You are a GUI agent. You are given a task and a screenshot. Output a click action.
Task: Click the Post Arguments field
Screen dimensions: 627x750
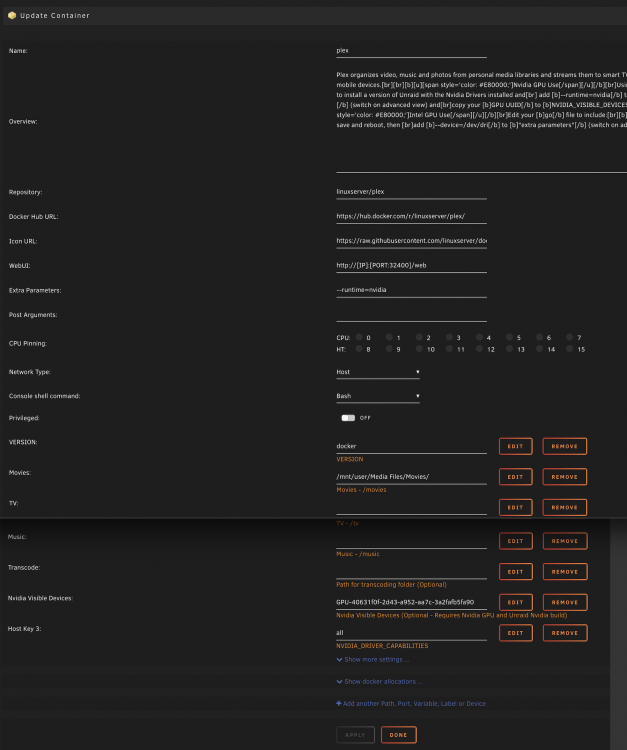coord(411,315)
